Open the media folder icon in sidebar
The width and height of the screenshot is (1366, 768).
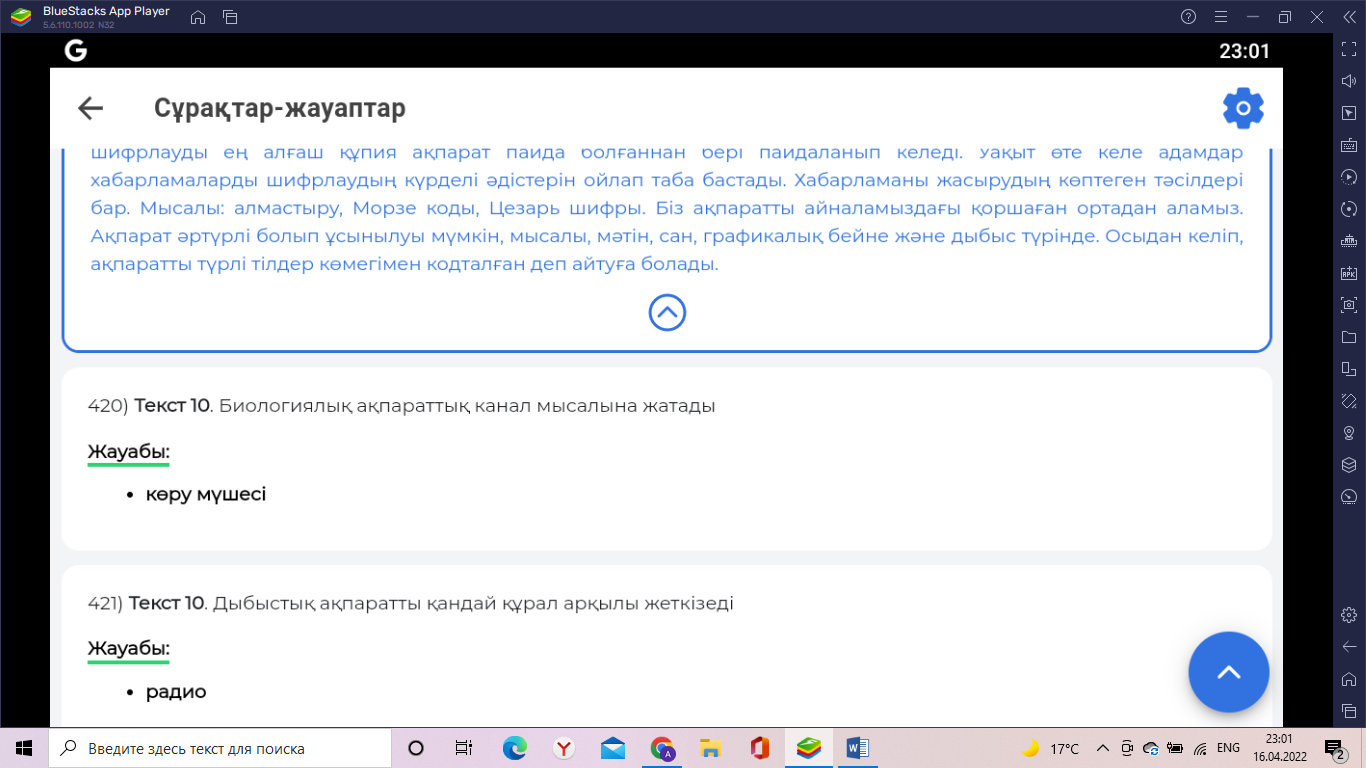[1348, 337]
